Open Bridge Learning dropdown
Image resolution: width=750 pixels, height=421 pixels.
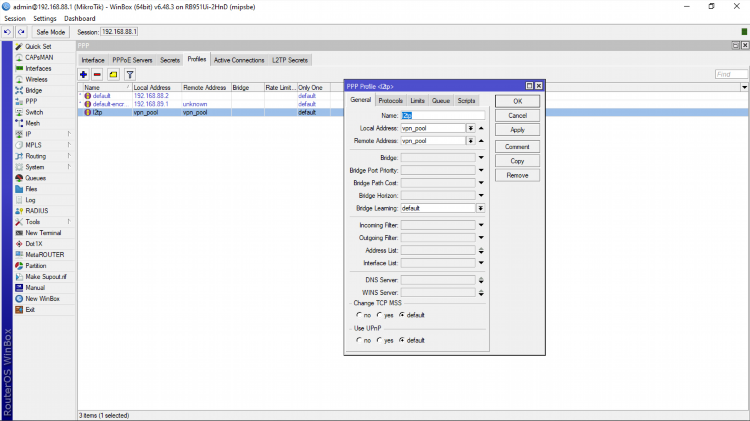pos(480,208)
